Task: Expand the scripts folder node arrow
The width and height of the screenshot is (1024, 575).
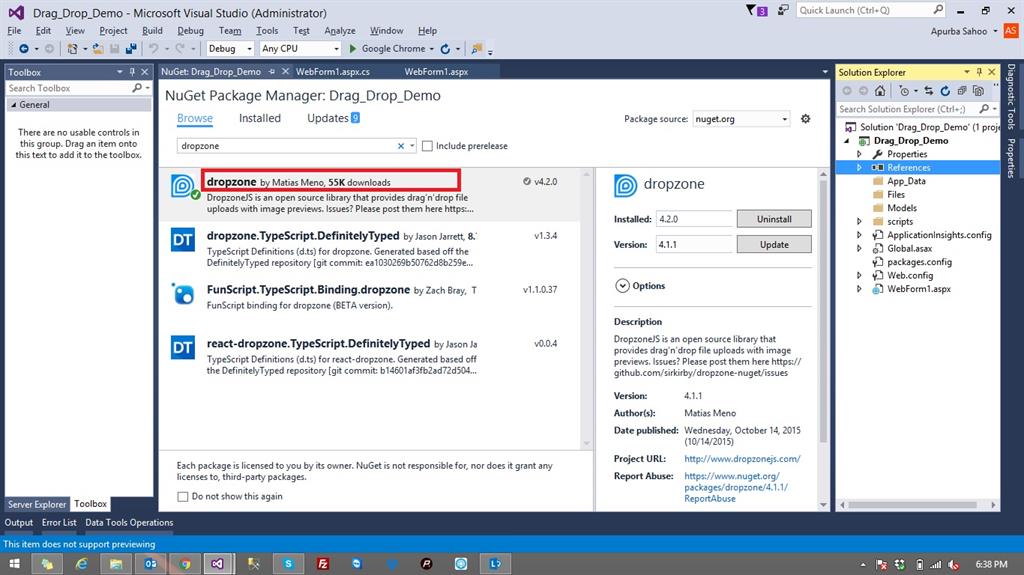Action: [x=859, y=222]
